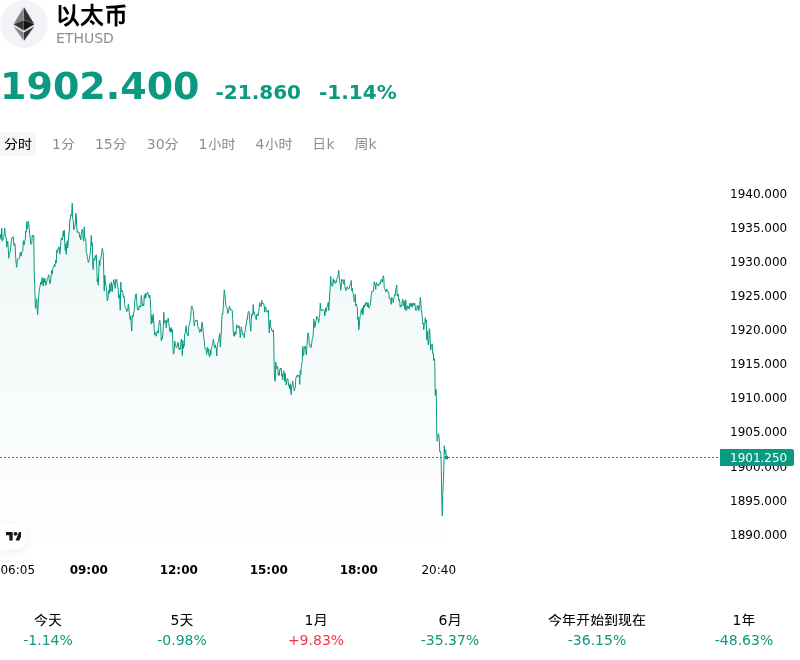Viewport: 800px width, 660px height.
Task: Open the TradingView logo badge
Action: pyautogui.click(x=13, y=536)
